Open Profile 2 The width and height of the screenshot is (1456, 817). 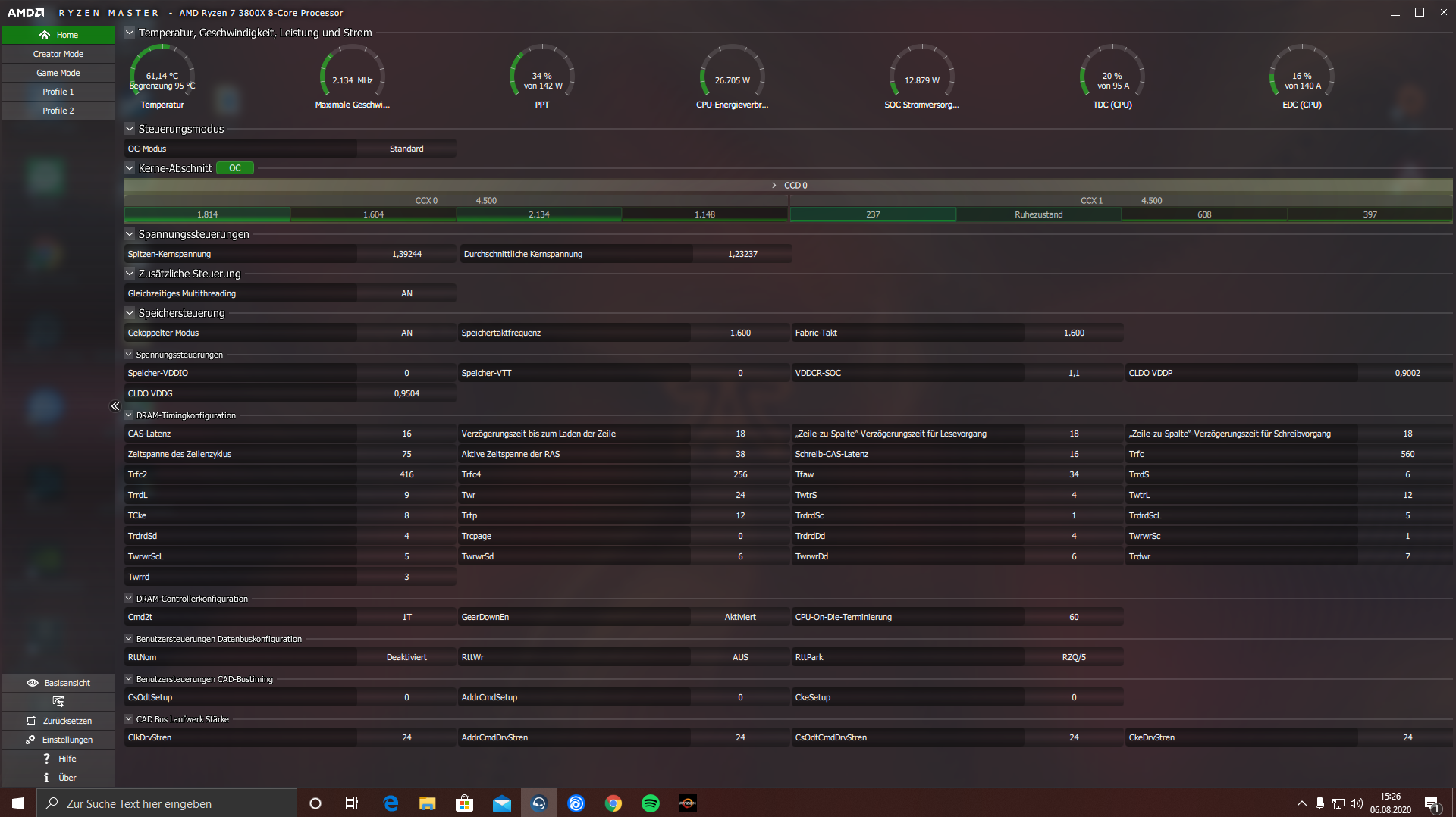point(58,111)
